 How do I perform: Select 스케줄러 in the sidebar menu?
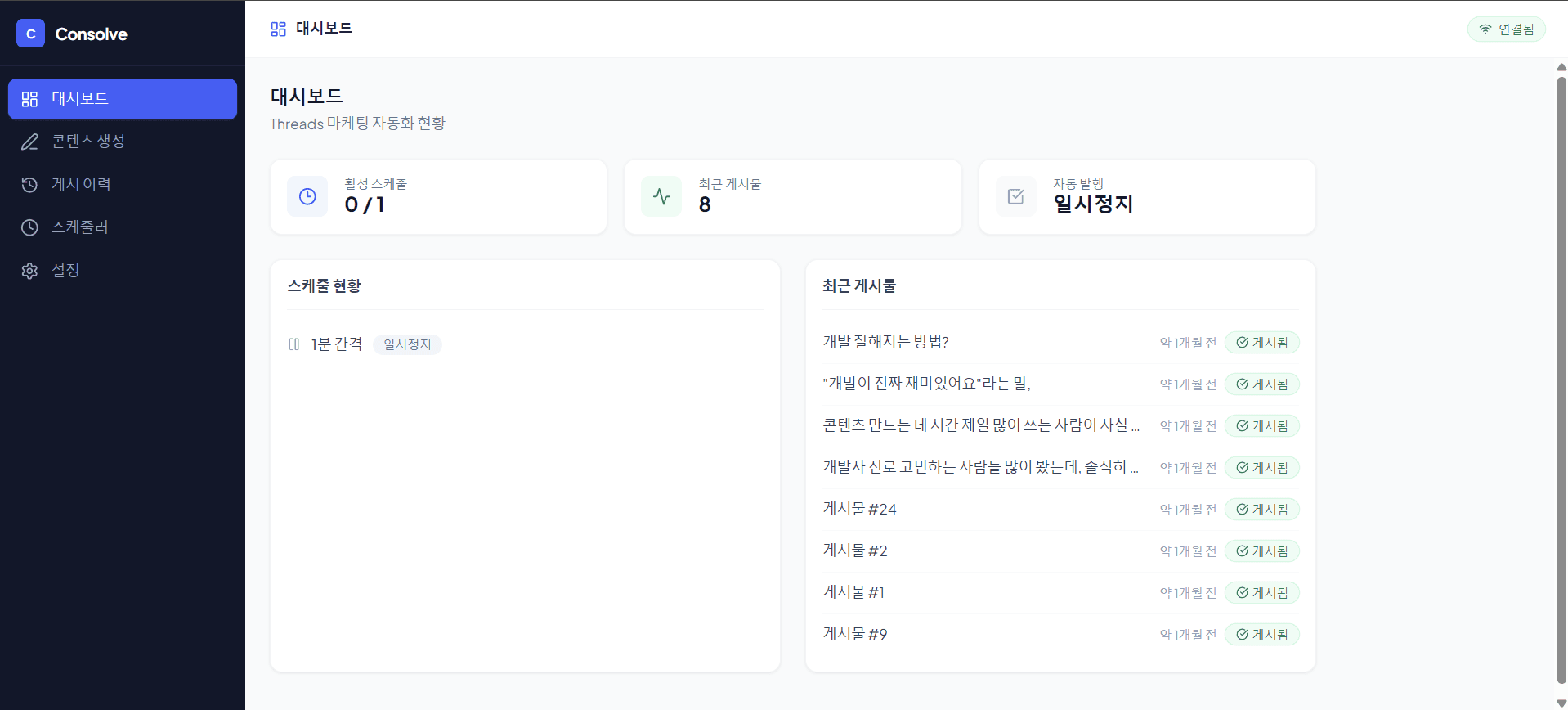pos(78,227)
